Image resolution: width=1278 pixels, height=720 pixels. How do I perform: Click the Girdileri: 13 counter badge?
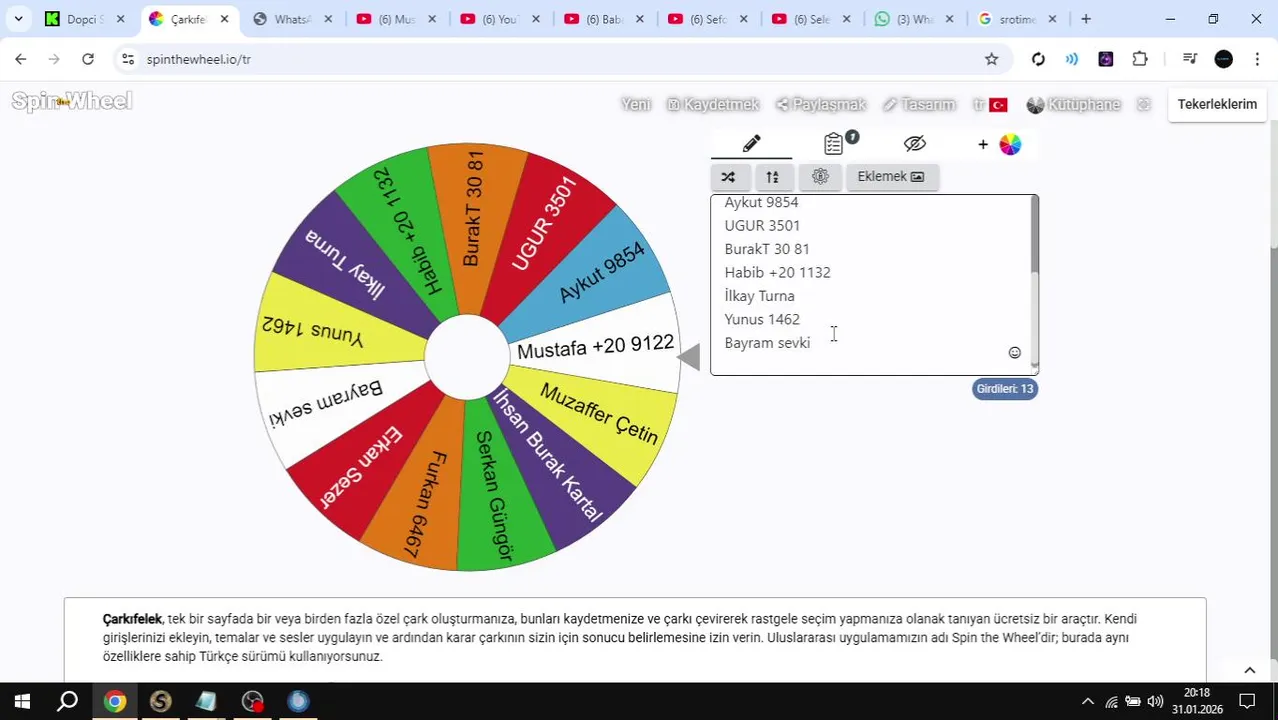coord(1005,389)
